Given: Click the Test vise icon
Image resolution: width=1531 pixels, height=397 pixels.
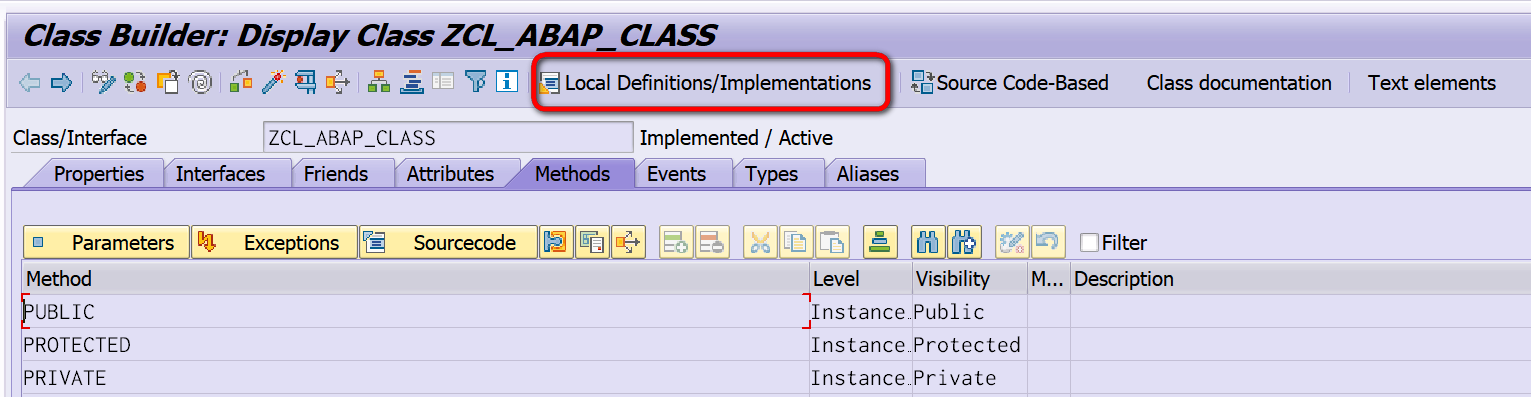Looking at the screenshot, I should [306, 83].
